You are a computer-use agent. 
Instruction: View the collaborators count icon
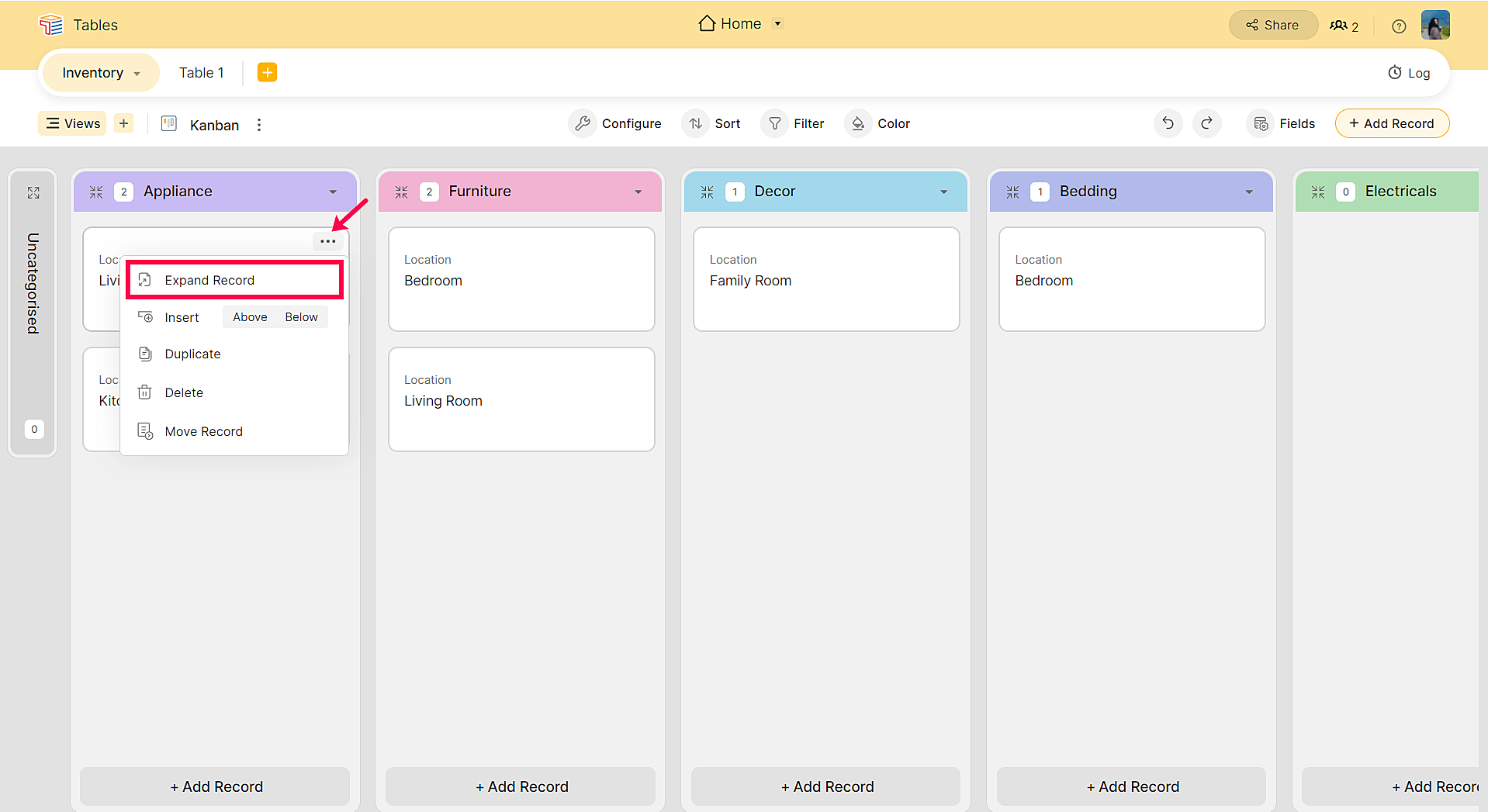(1344, 26)
